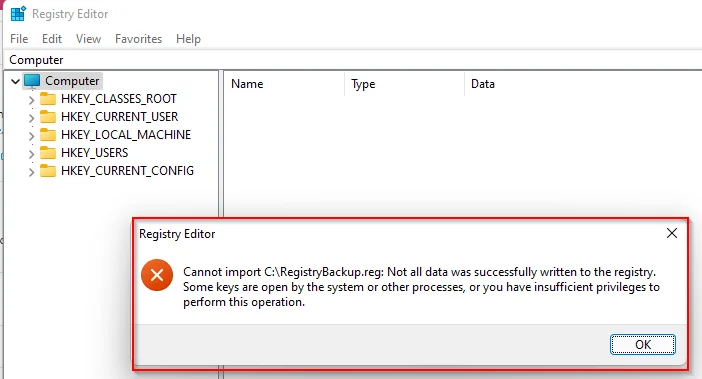
Task: Expand HKEY_CURRENT_CONFIG chevron
Action: coord(31,172)
